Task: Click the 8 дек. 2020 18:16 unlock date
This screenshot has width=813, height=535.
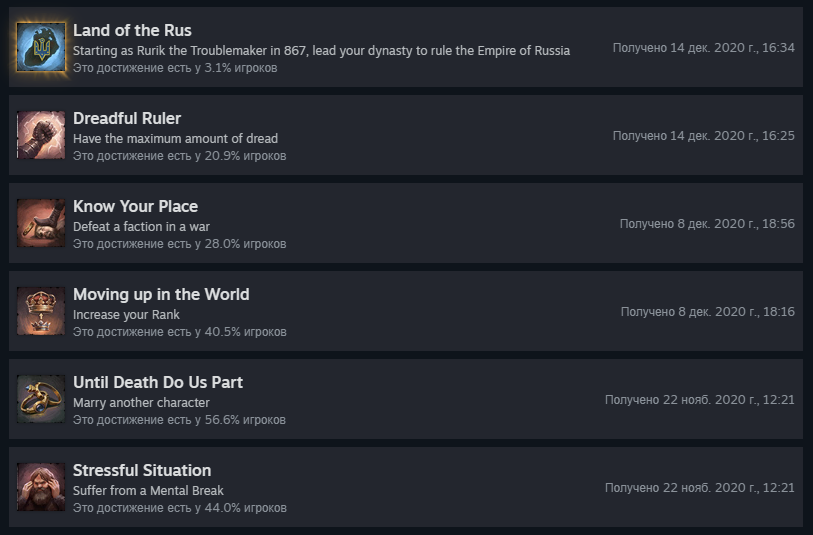Action: (x=707, y=312)
